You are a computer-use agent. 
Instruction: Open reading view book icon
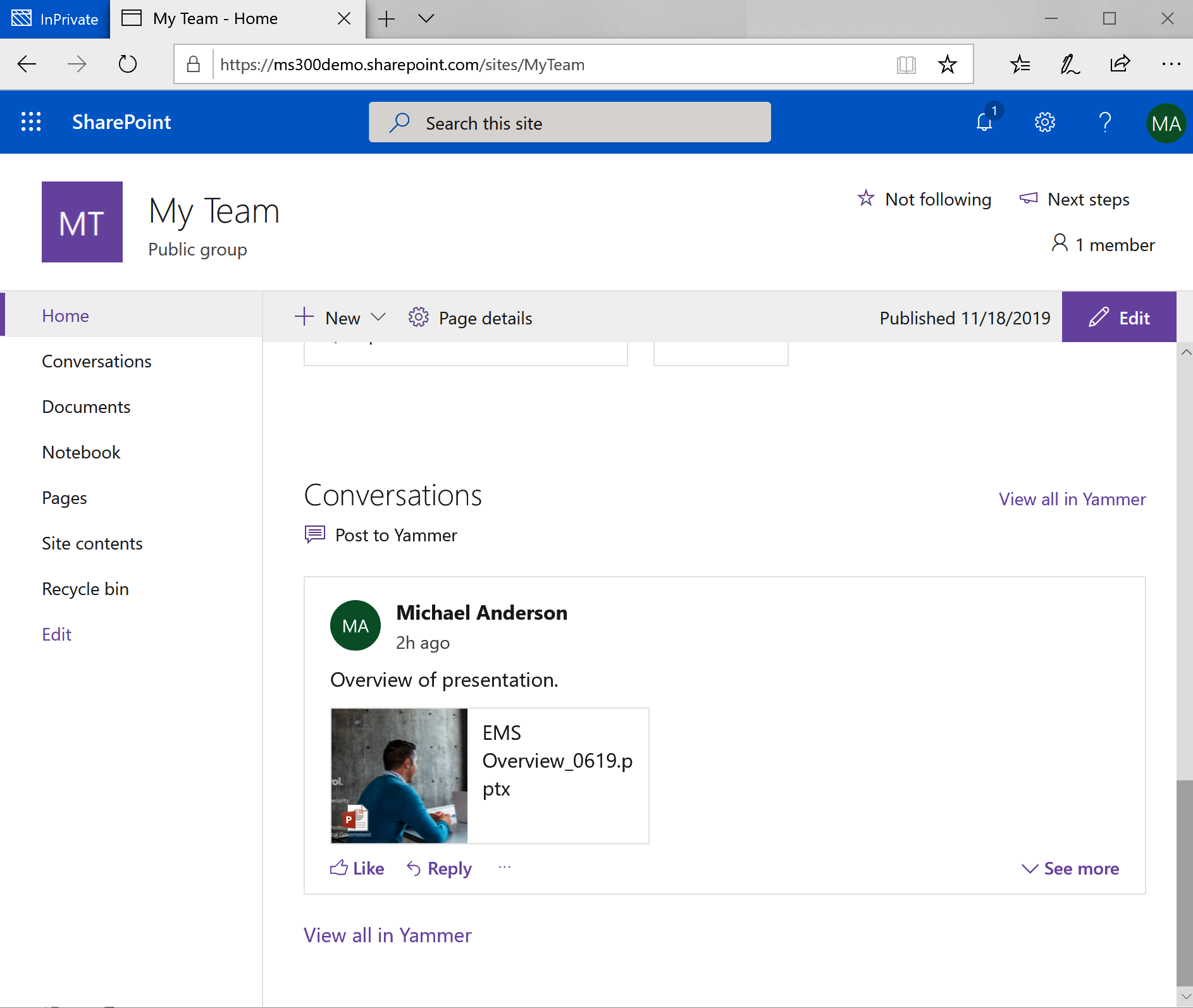click(x=906, y=64)
